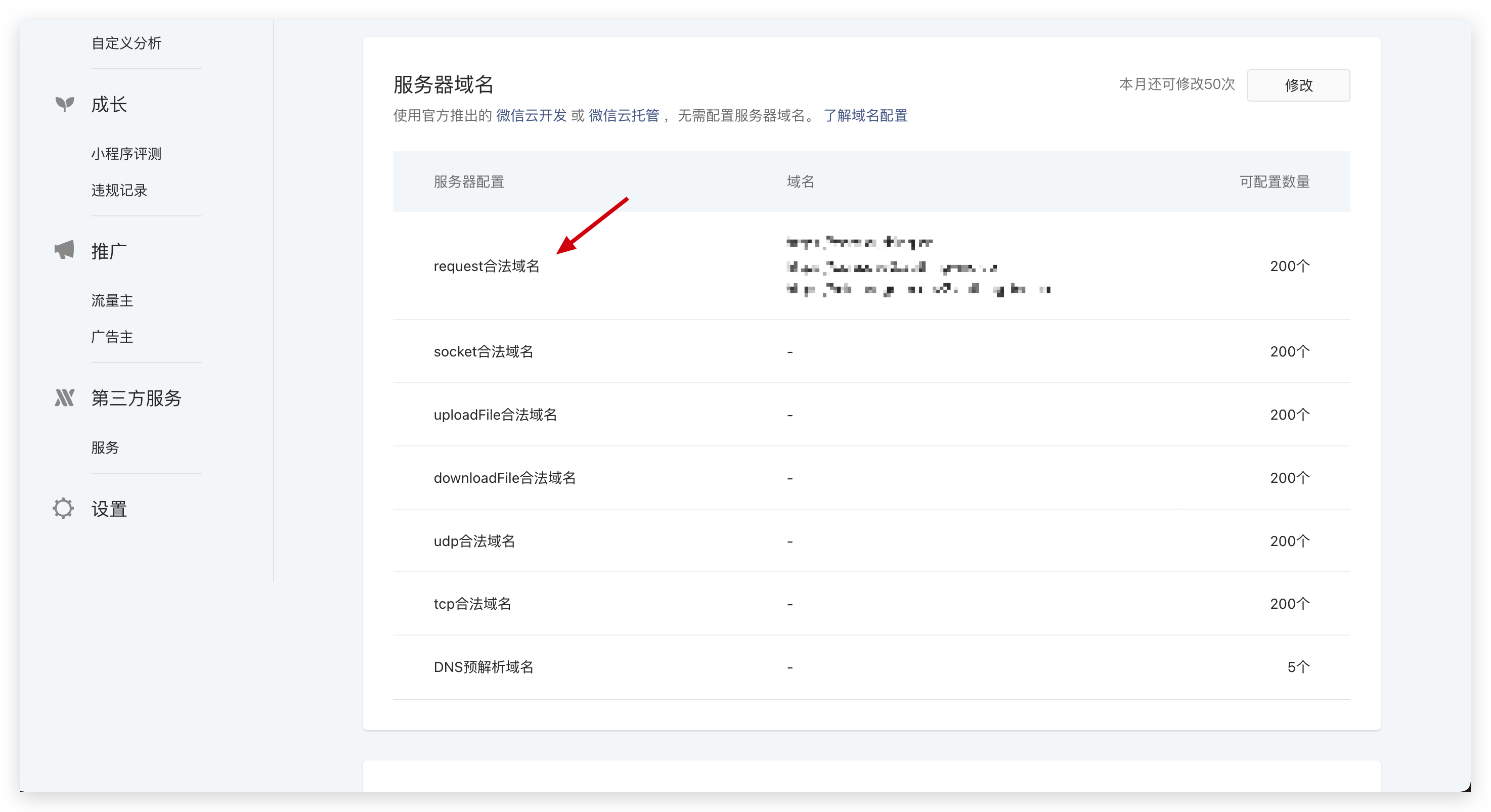Select 流量主 under 推广
Viewport: 1491px width, 812px height.
112,300
